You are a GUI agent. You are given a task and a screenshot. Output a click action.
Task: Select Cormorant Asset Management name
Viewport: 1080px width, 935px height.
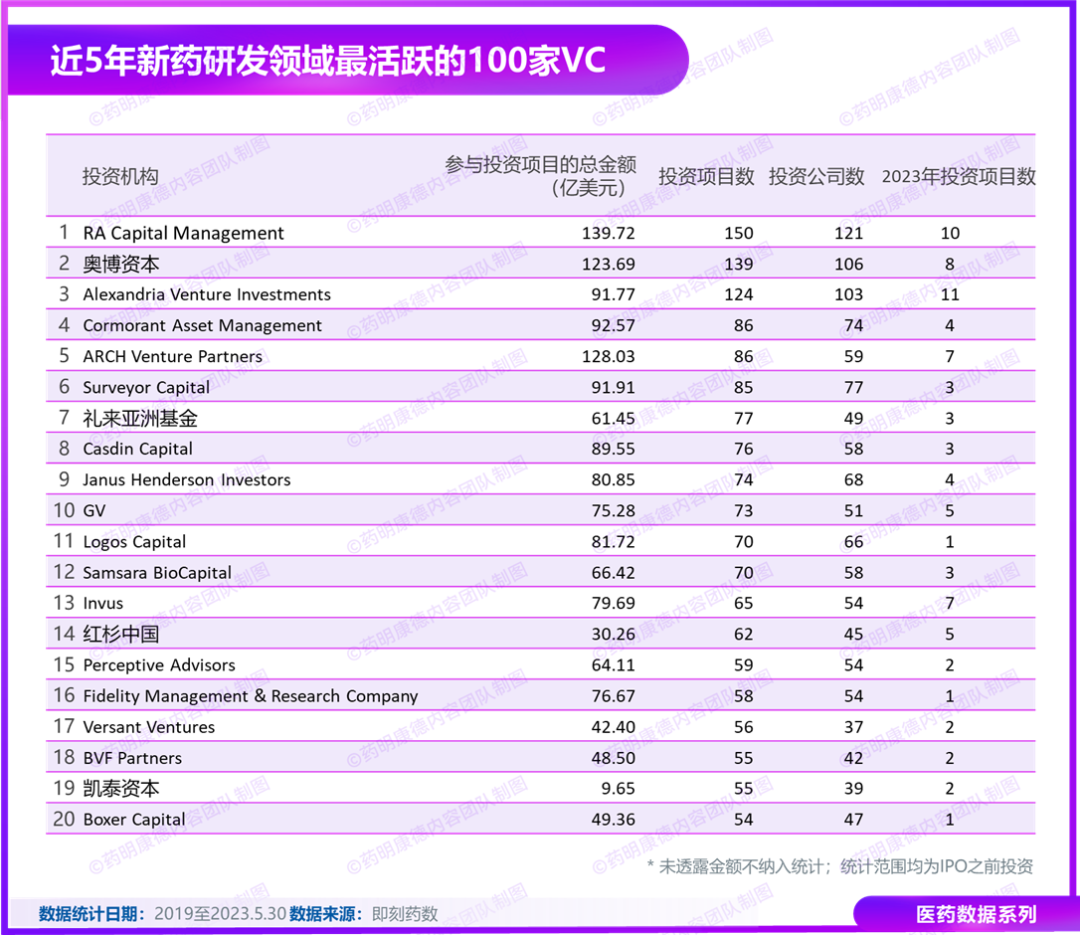[202, 325]
